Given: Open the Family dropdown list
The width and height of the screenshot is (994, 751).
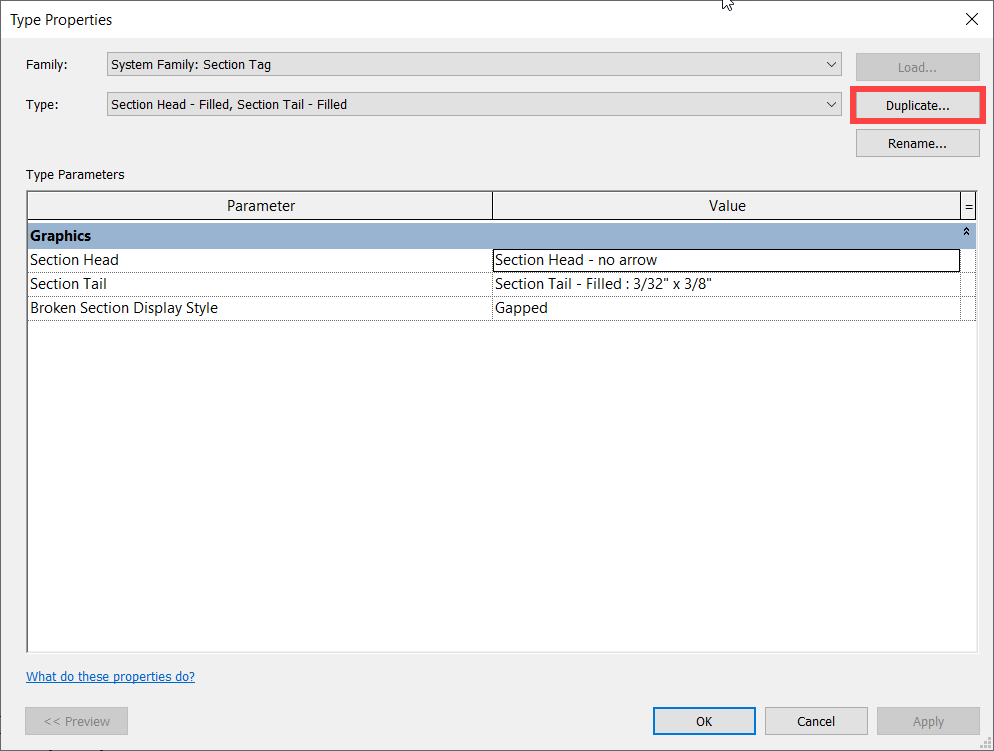Looking at the screenshot, I should (x=832, y=63).
